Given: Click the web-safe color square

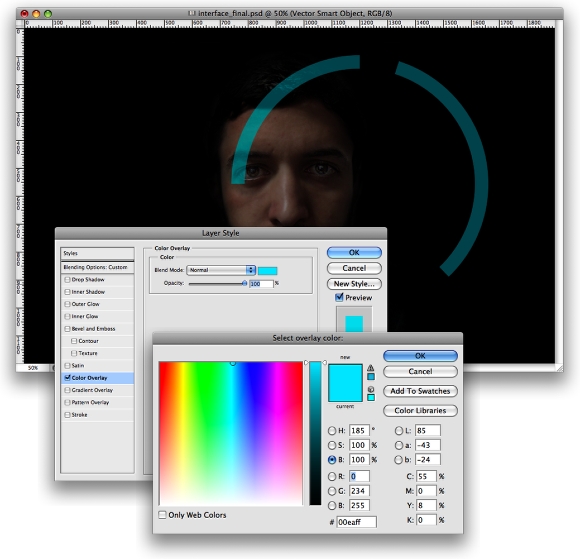Looking at the screenshot, I should click(371, 397).
